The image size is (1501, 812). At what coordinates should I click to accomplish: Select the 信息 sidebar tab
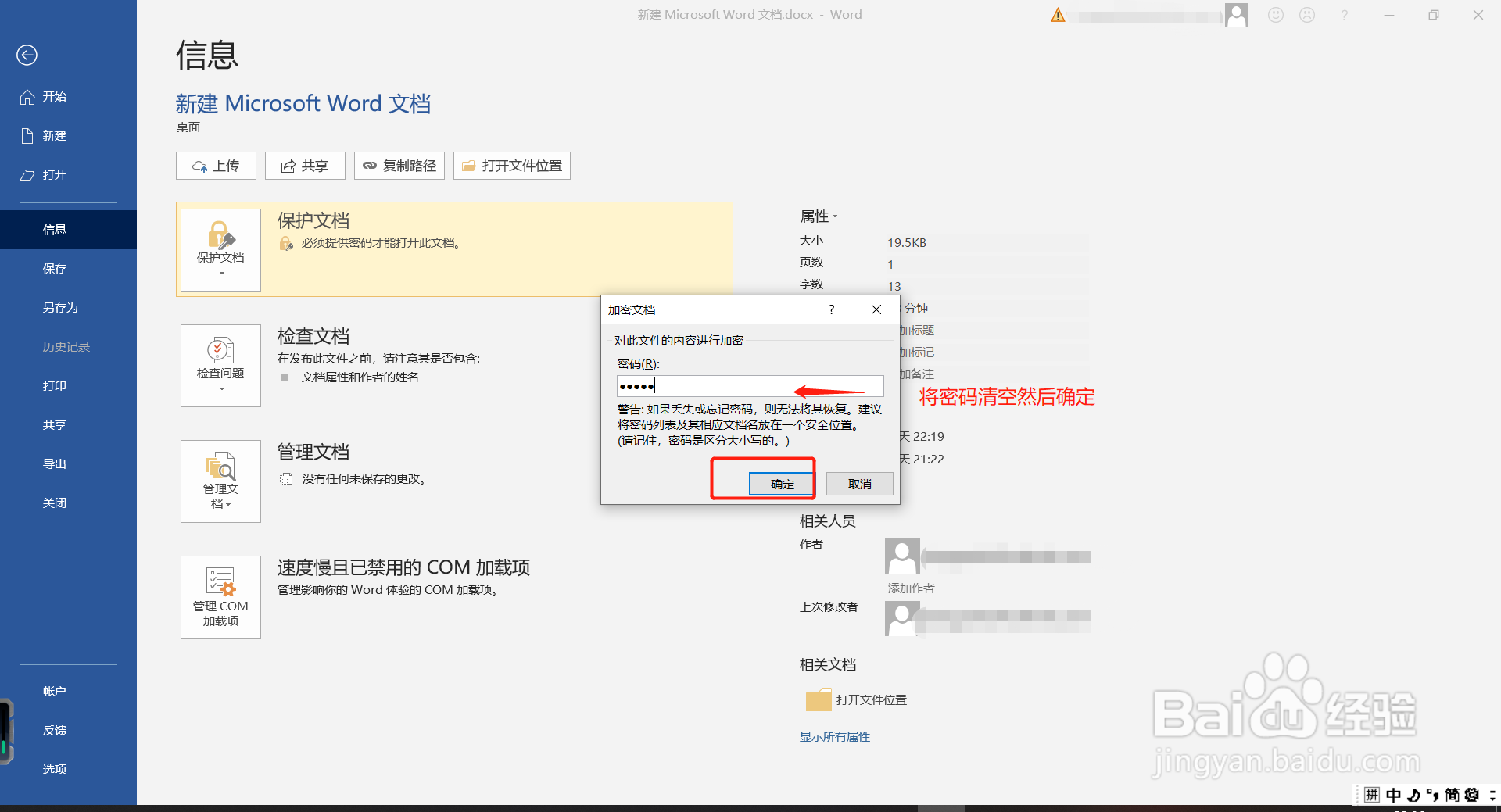click(68, 230)
